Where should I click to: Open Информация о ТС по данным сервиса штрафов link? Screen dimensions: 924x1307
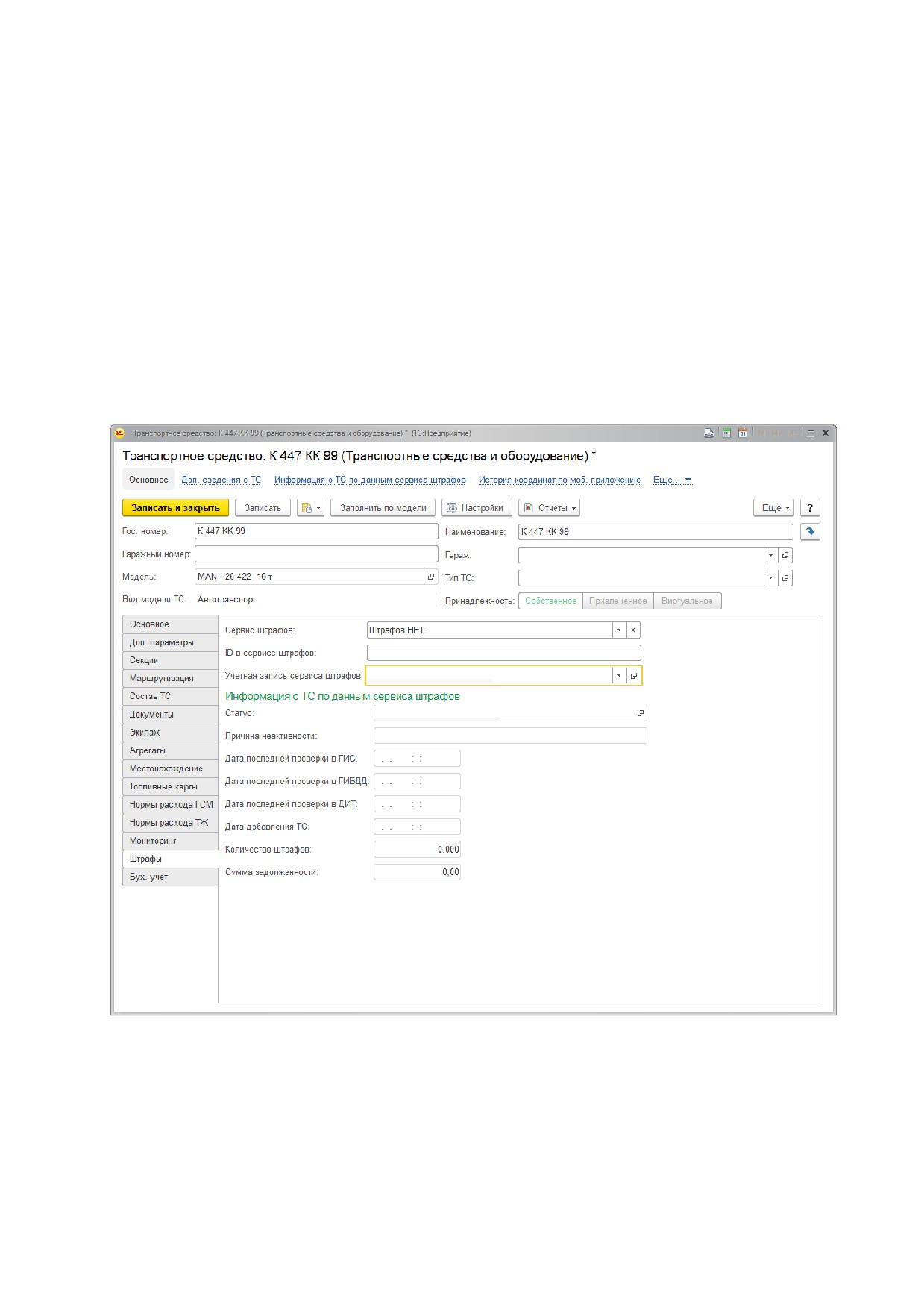(x=370, y=480)
